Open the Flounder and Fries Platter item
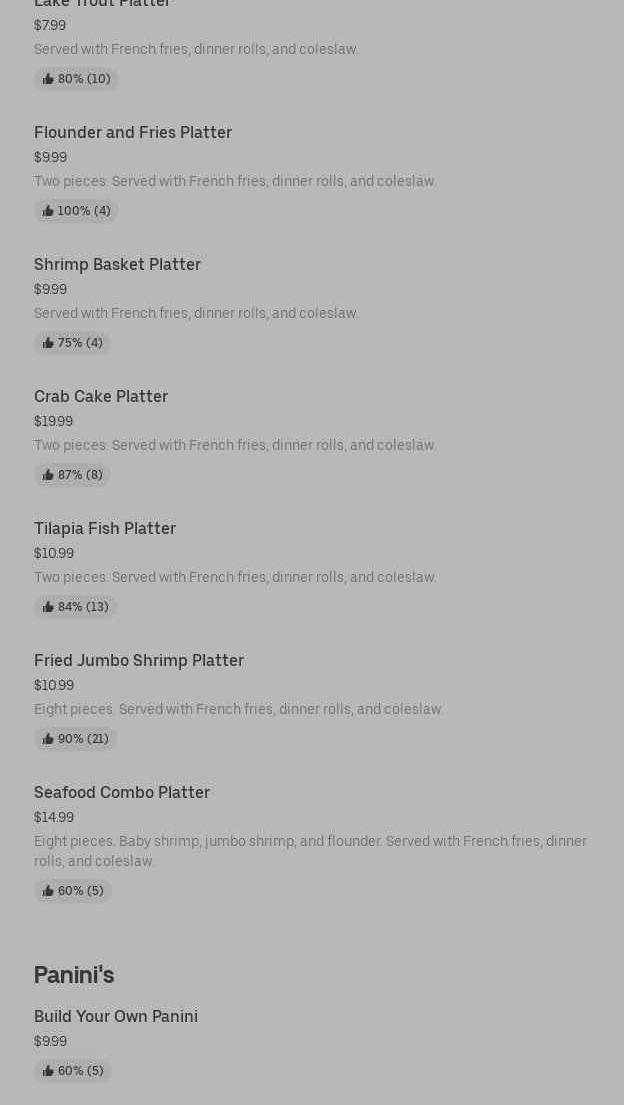The height and width of the screenshot is (1105, 624). (133, 132)
